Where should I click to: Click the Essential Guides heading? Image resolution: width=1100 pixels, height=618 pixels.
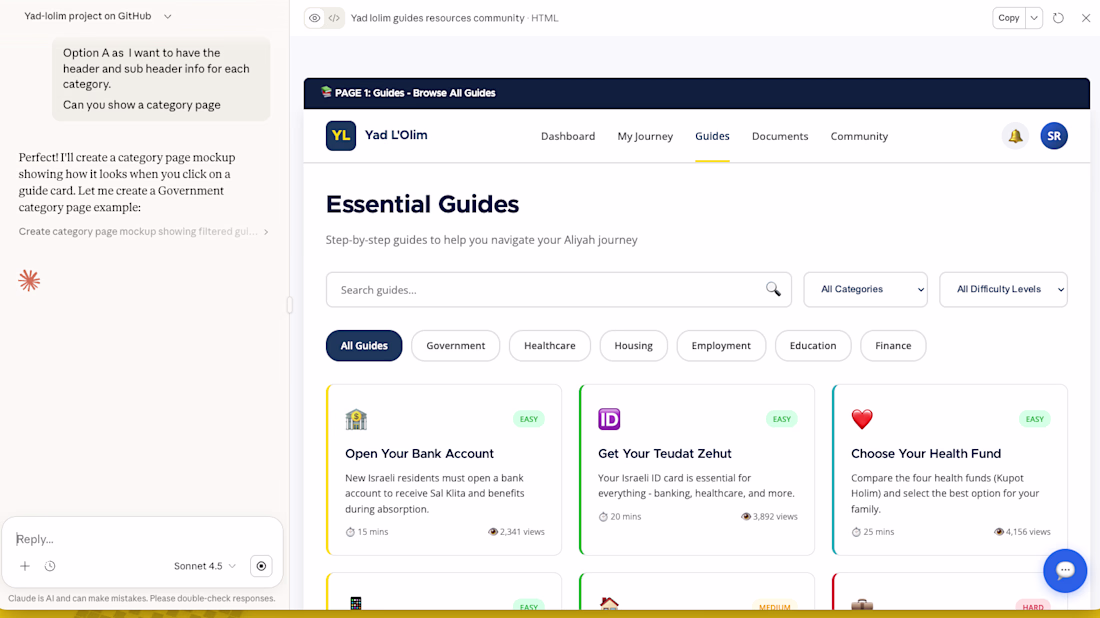pos(422,204)
